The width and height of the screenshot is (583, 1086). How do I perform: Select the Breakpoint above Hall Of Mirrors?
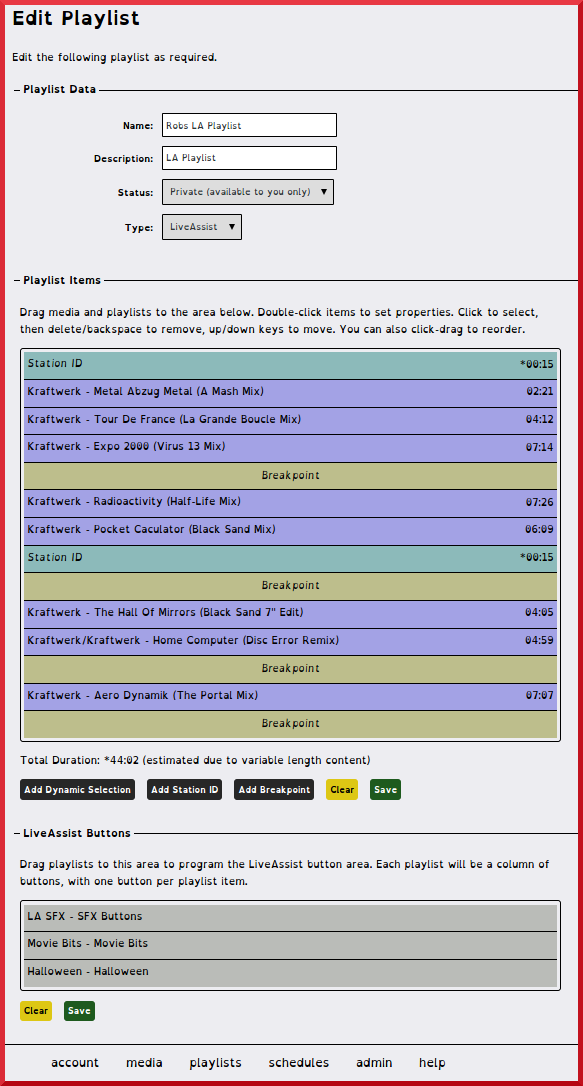click(291, 587)
